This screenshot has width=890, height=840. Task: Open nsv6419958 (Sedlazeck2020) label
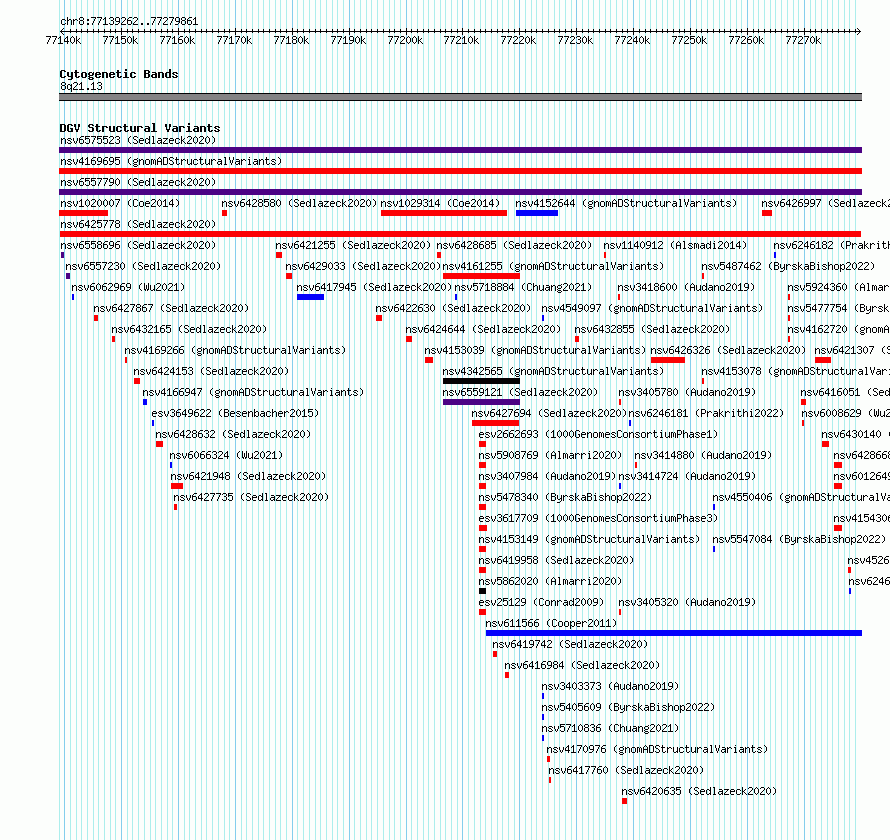coord(556,560)
